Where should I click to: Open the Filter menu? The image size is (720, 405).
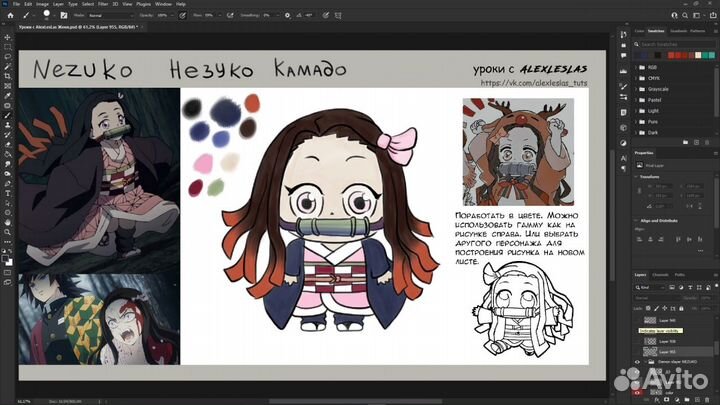pos(103,4)
